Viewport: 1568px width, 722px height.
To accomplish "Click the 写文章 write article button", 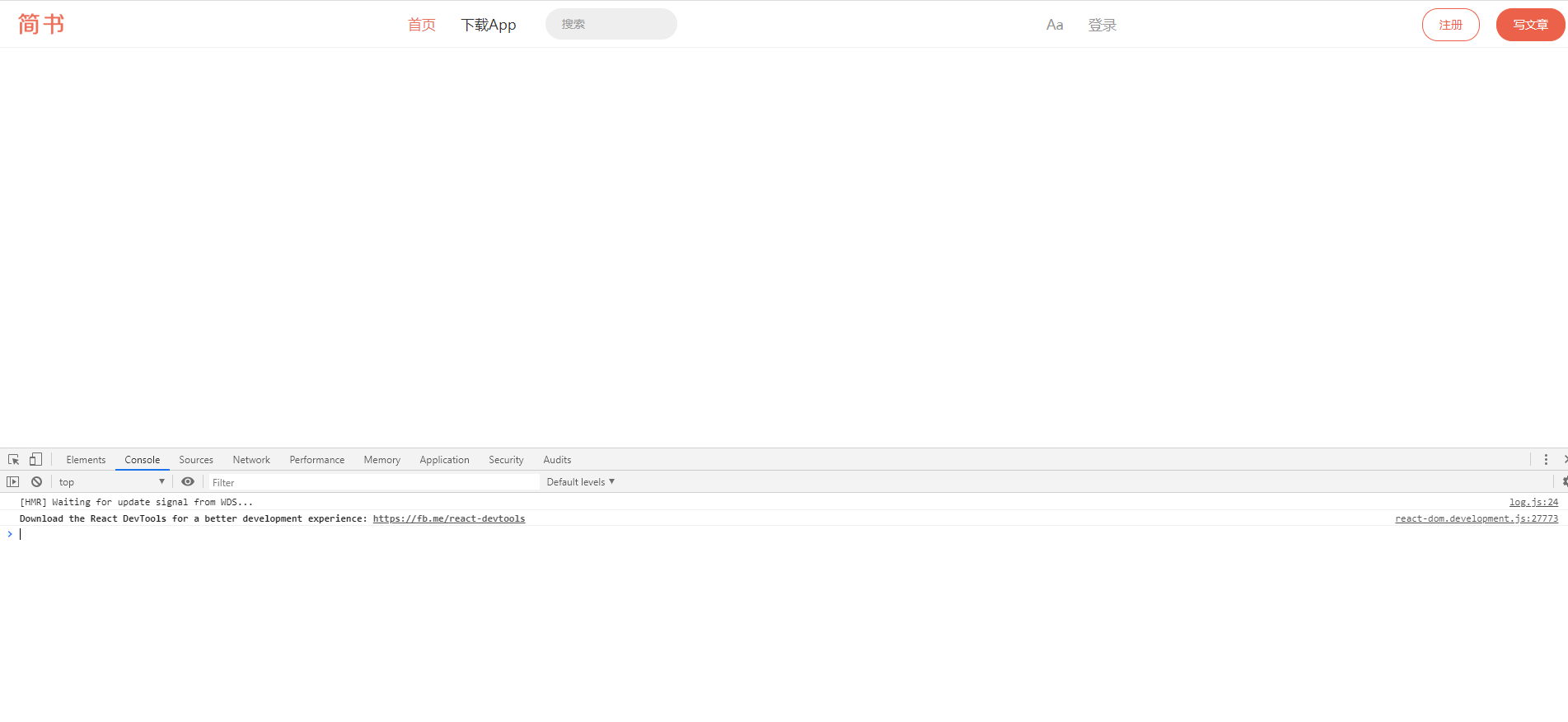I will click(x=1530, y=25).
